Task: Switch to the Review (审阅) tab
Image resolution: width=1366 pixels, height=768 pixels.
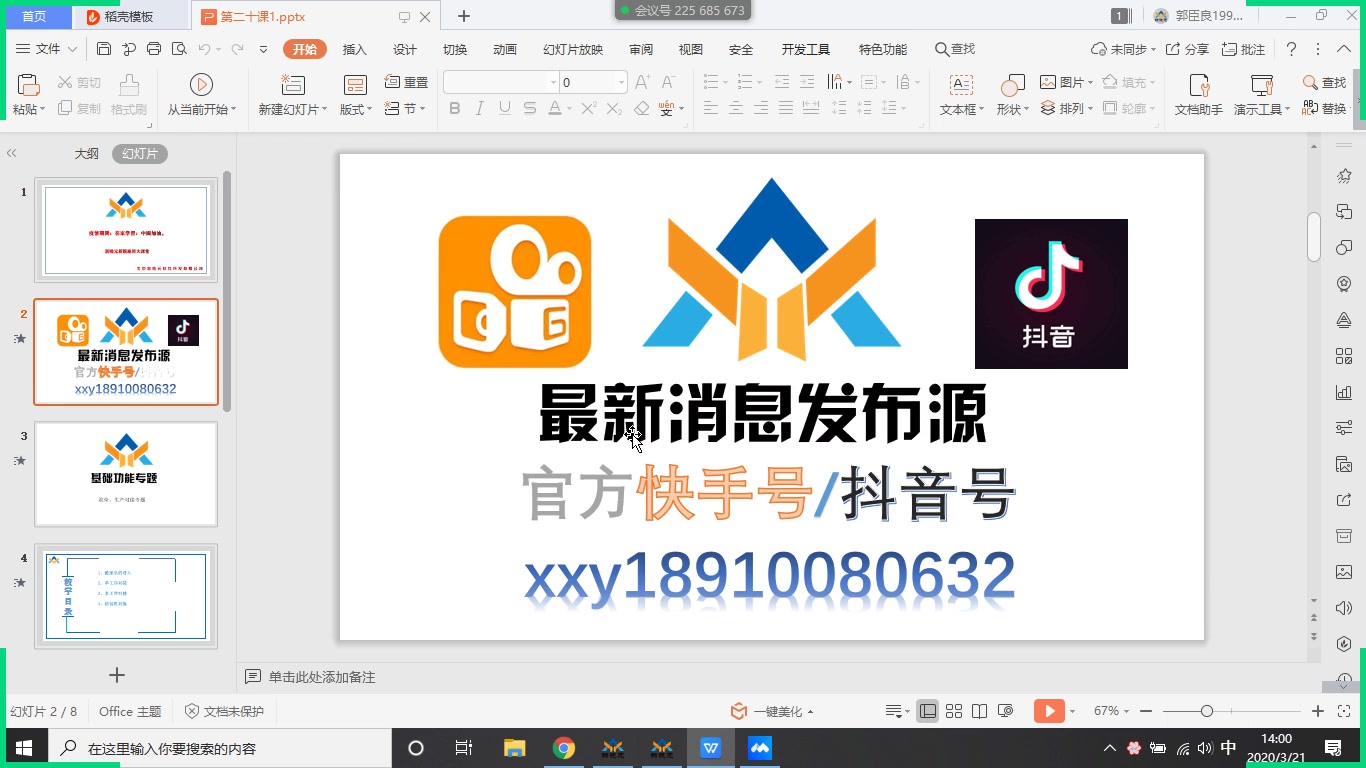Action: (641, 49)
